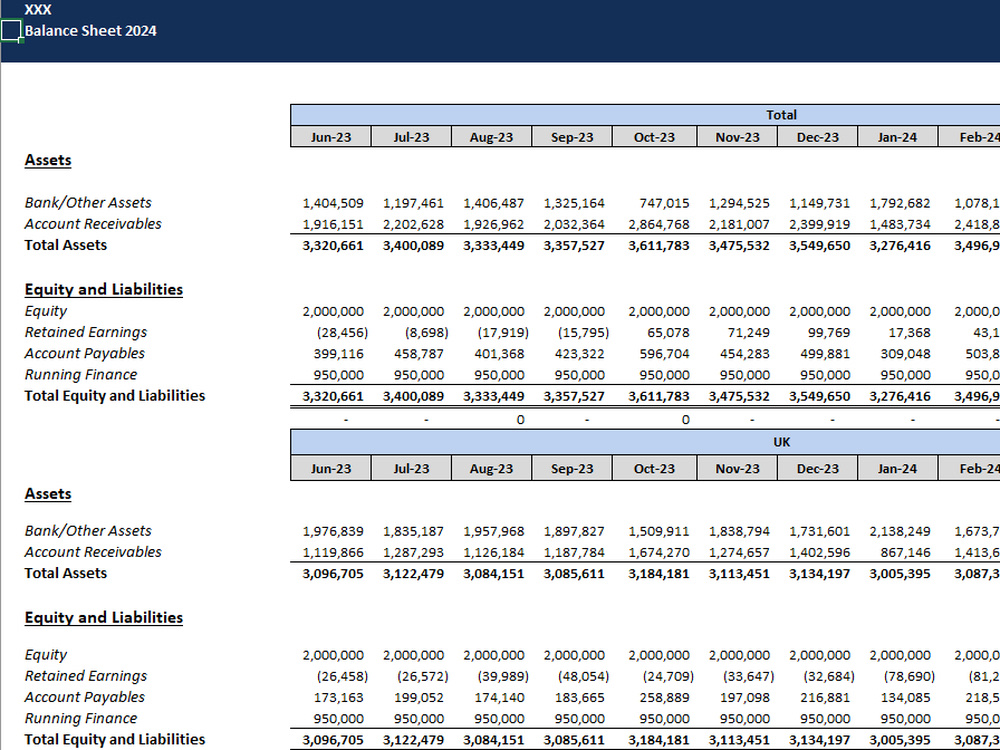Click the 'Running Finance' label in UK section
This screenshot has width=1000, height=750.
coord(81,718)
